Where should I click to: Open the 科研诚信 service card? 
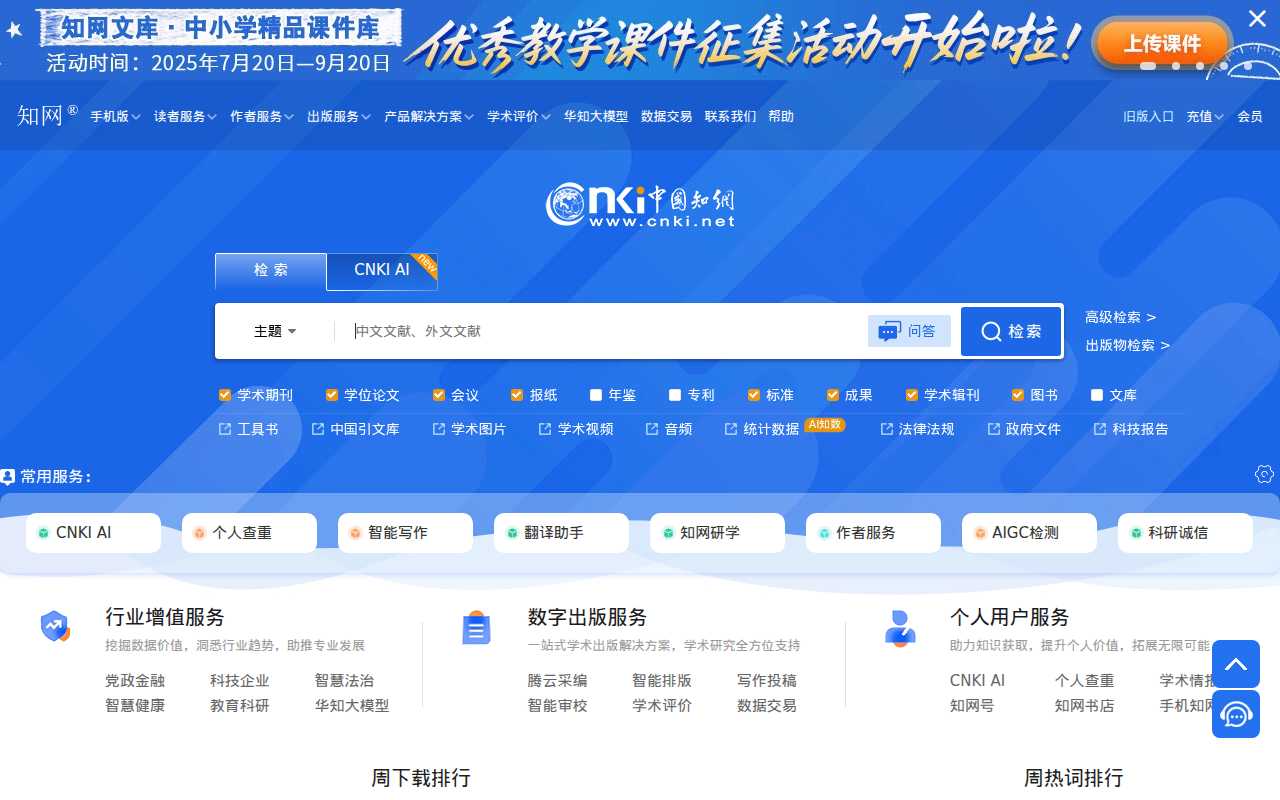coord(1185,533)
